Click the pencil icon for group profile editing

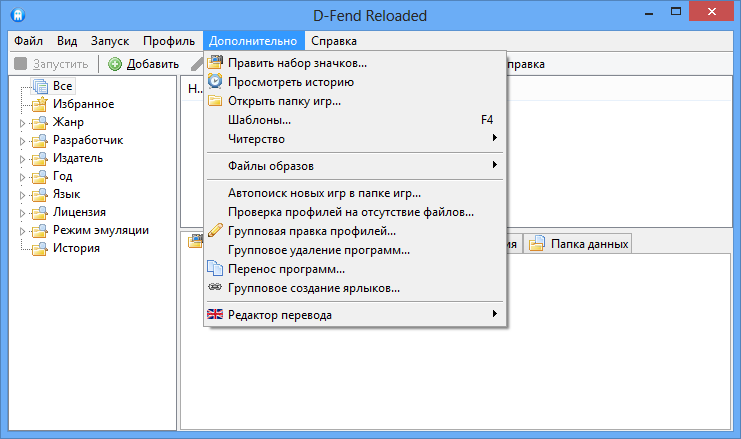[x=215, y=231]
